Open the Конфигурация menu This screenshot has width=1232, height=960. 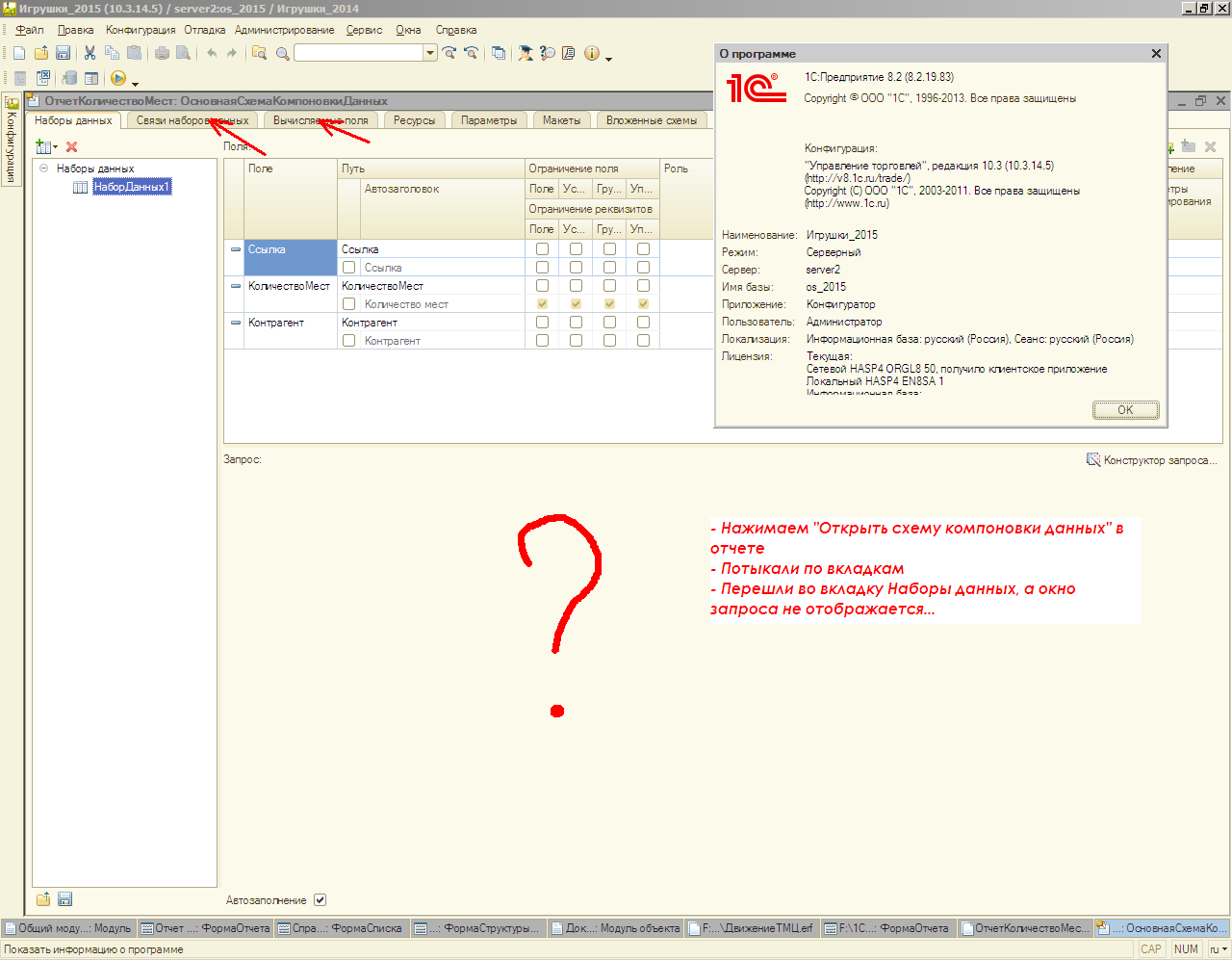(141, 30)
